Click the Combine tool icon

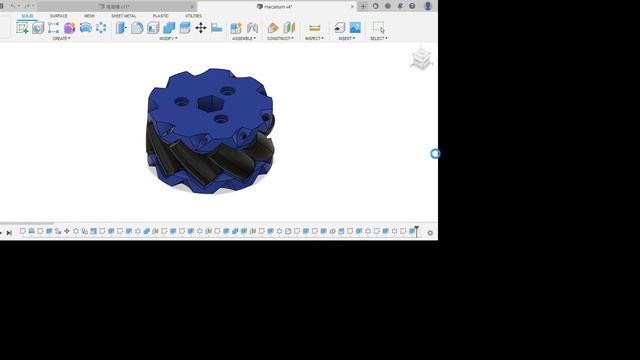(x=169, y=28)
